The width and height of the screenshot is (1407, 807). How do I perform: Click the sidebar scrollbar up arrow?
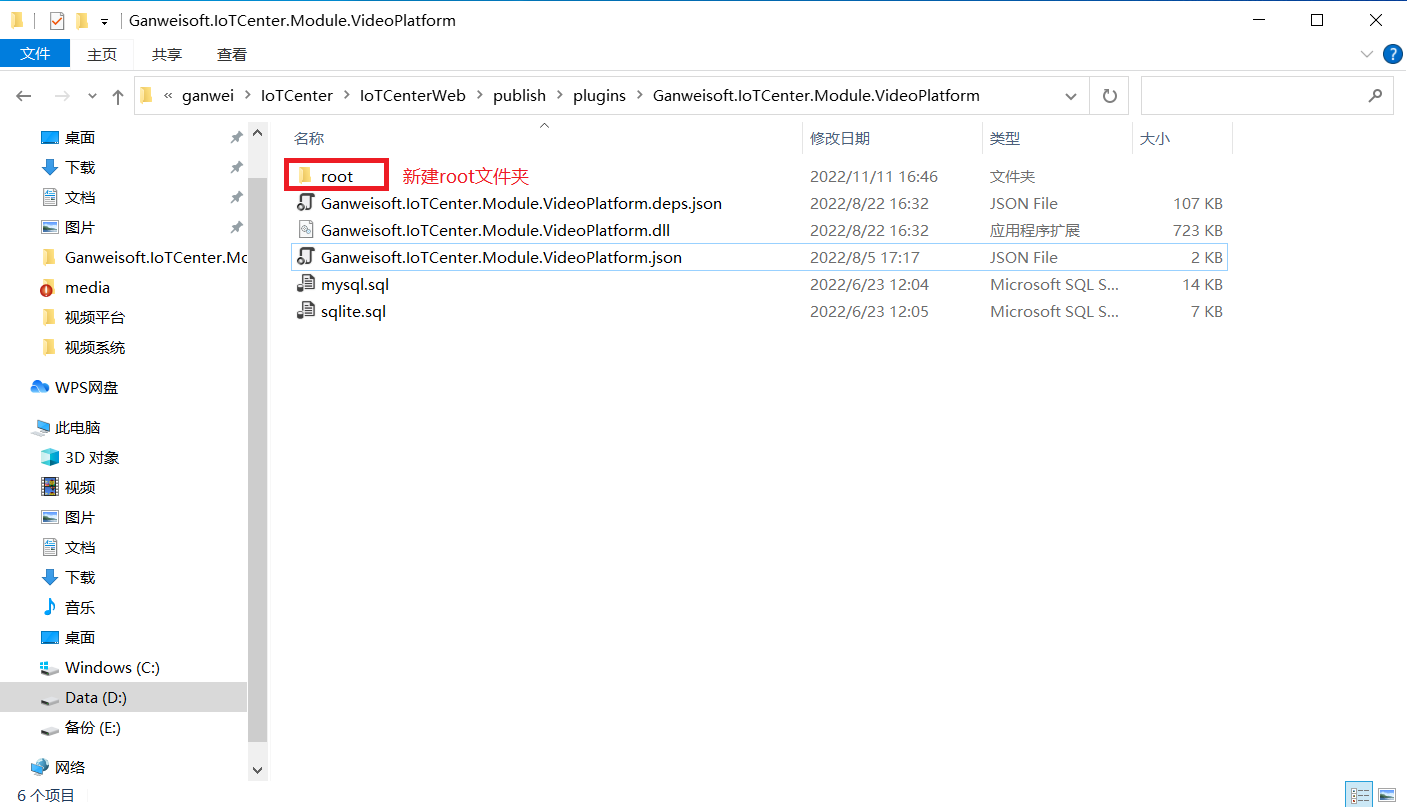(x=258, y=133)
